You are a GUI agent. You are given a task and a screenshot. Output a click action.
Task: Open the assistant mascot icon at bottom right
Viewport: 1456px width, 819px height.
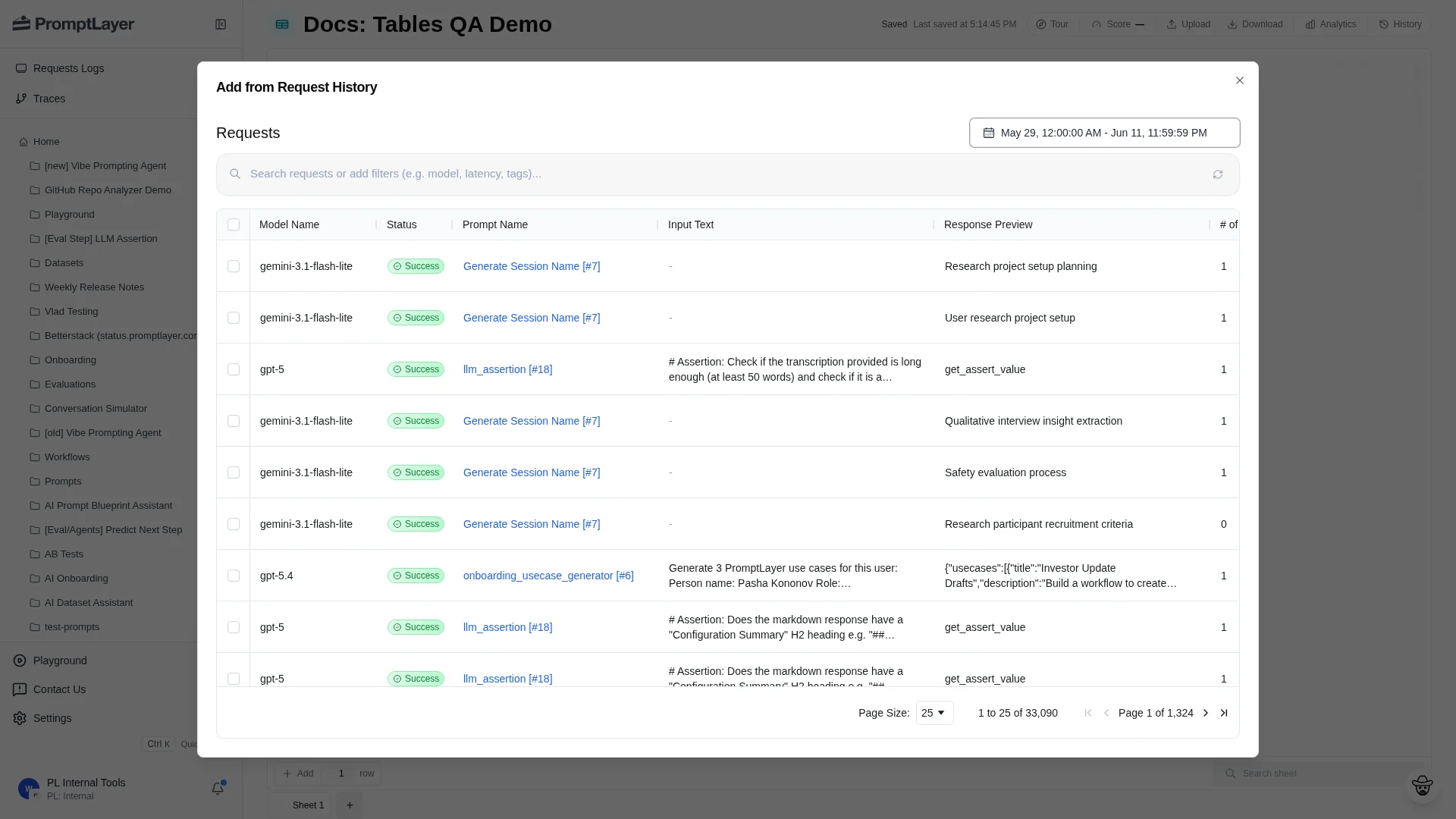point(1423,786)
